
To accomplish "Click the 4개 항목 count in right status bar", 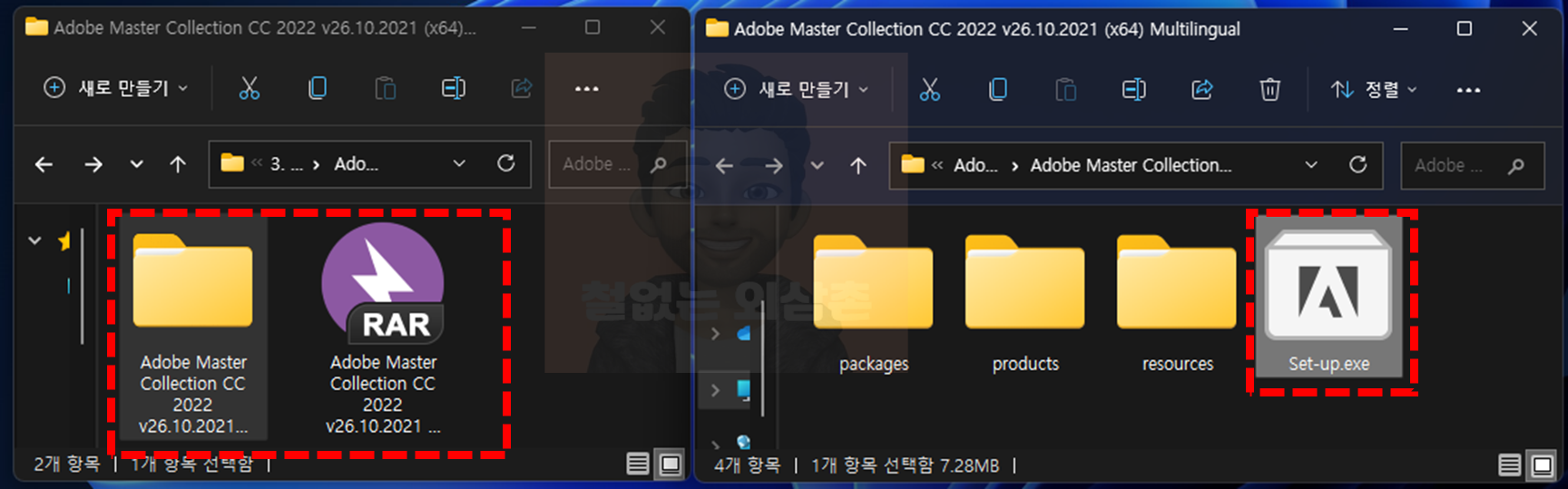I will 747,465.
